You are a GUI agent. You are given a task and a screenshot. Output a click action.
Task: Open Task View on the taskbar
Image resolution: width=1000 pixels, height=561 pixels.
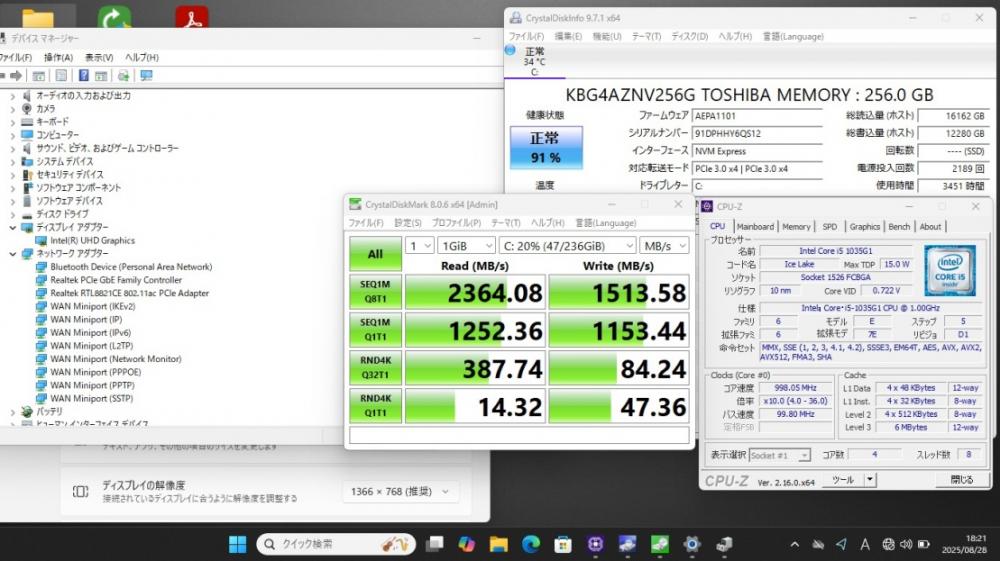[435, 544]
